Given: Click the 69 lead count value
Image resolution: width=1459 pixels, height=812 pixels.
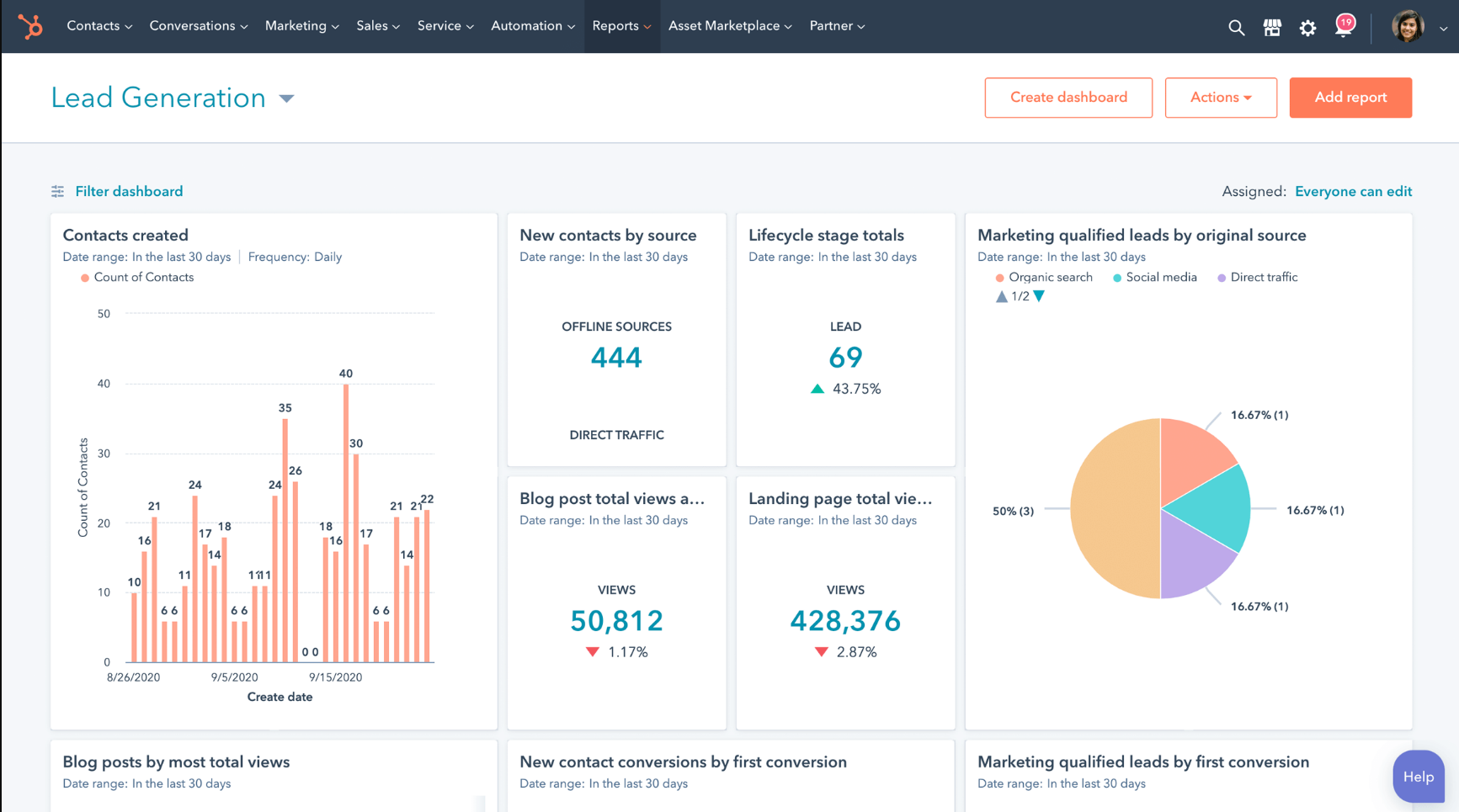Looking at the screenshot, I should point(845,358).
